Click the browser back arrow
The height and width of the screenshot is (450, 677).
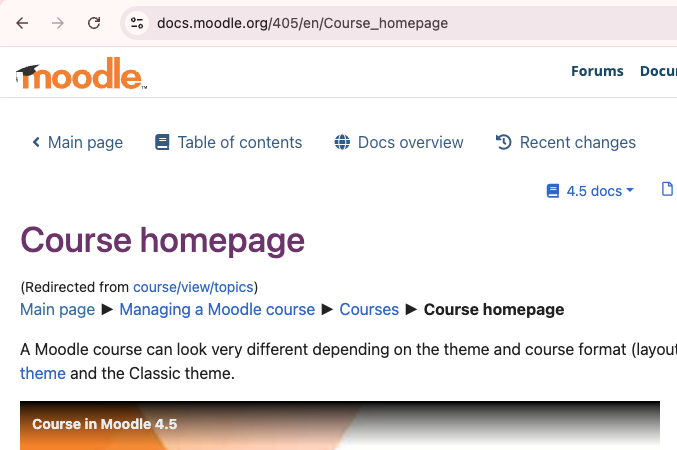(22, 23)
